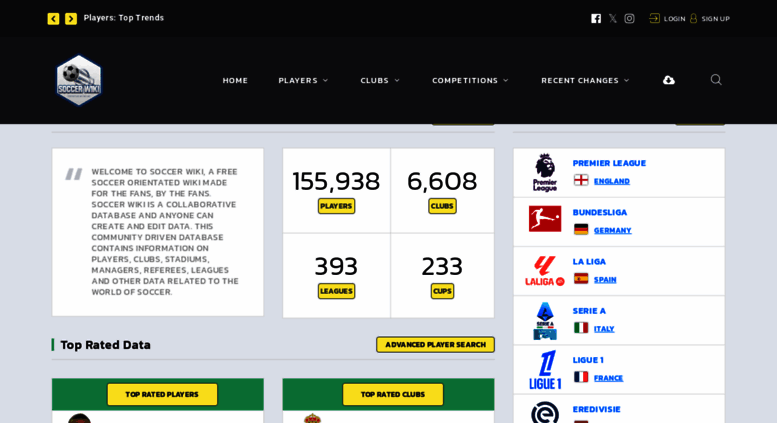Open the La Liga link
This screenshot has width=777, height=423.
point(589,262)
